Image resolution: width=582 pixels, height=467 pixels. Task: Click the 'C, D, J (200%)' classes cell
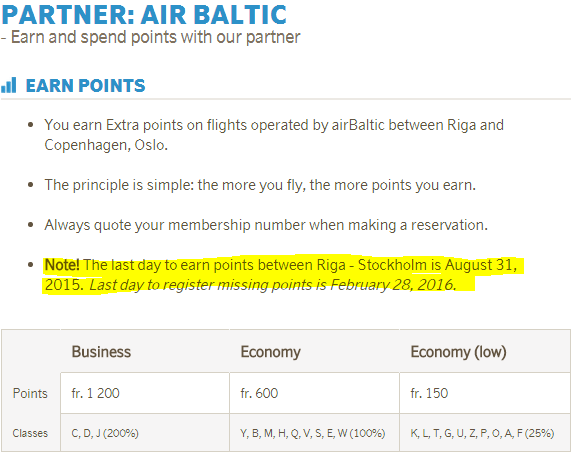145,433
